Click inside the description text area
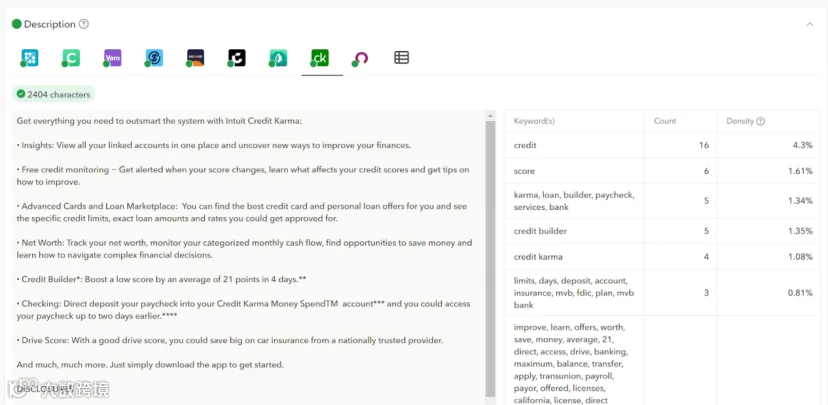Image resolution: width=828 pixels, height=405 pixels. click(x=248, y=257)
